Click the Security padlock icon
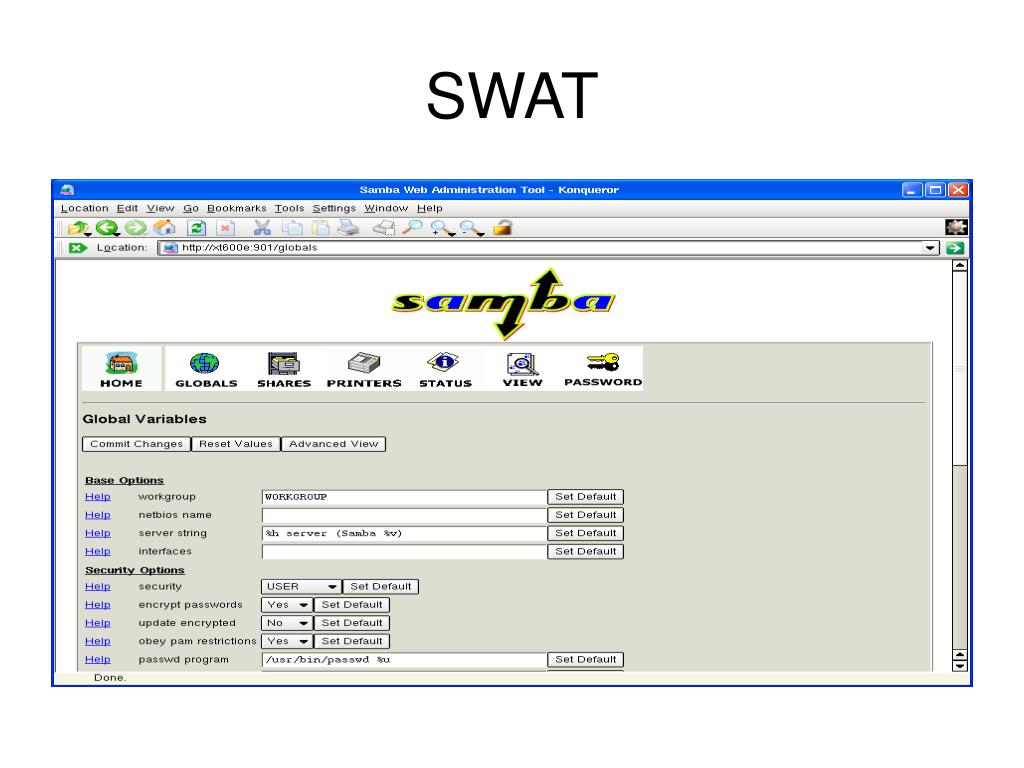Image resolution: width=1024 pixels, height=768 pixels. [502, 228]
